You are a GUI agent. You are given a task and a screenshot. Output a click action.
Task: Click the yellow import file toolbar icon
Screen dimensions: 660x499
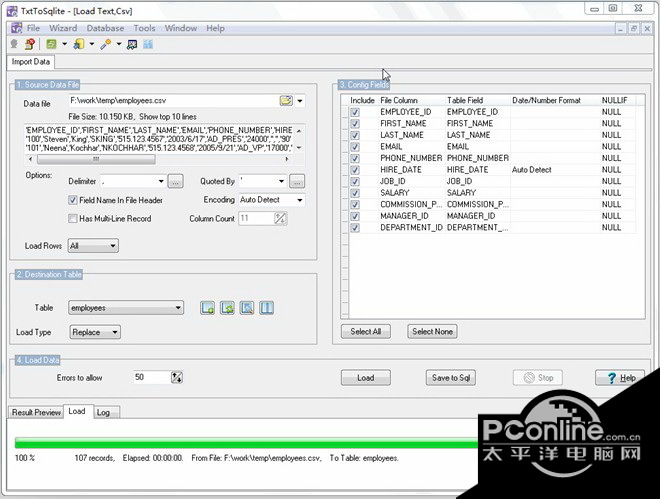click(x=79, y=44)
